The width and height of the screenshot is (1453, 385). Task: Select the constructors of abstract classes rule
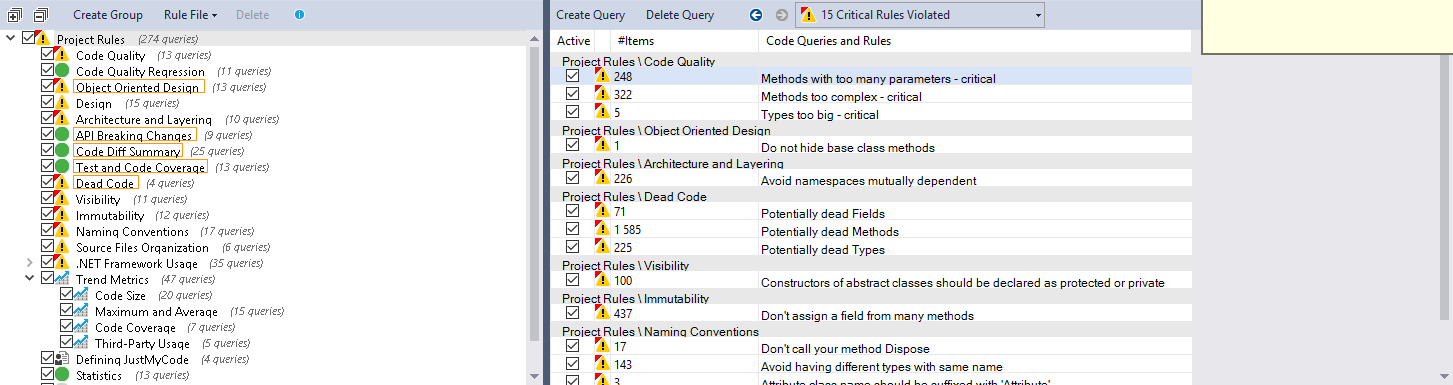[x=962, y=282]
